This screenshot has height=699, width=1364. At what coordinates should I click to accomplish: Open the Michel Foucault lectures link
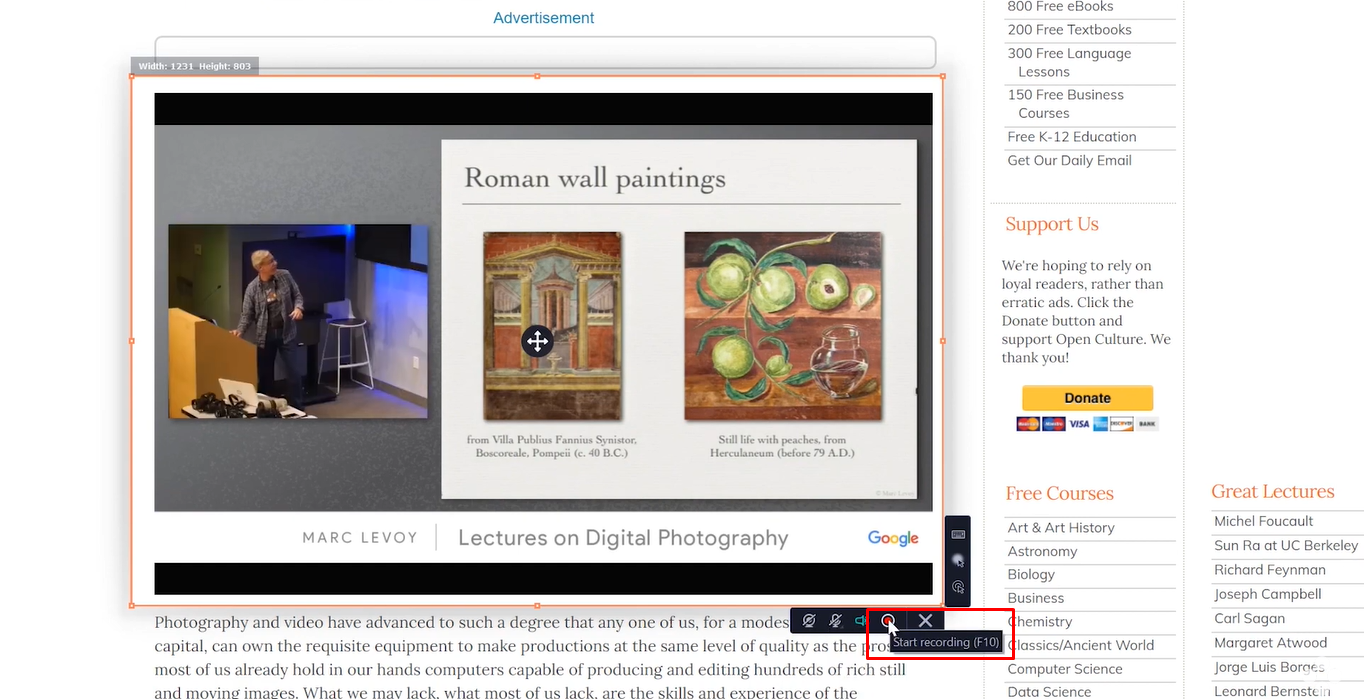pyautogui.click(x=1263, y=521)
